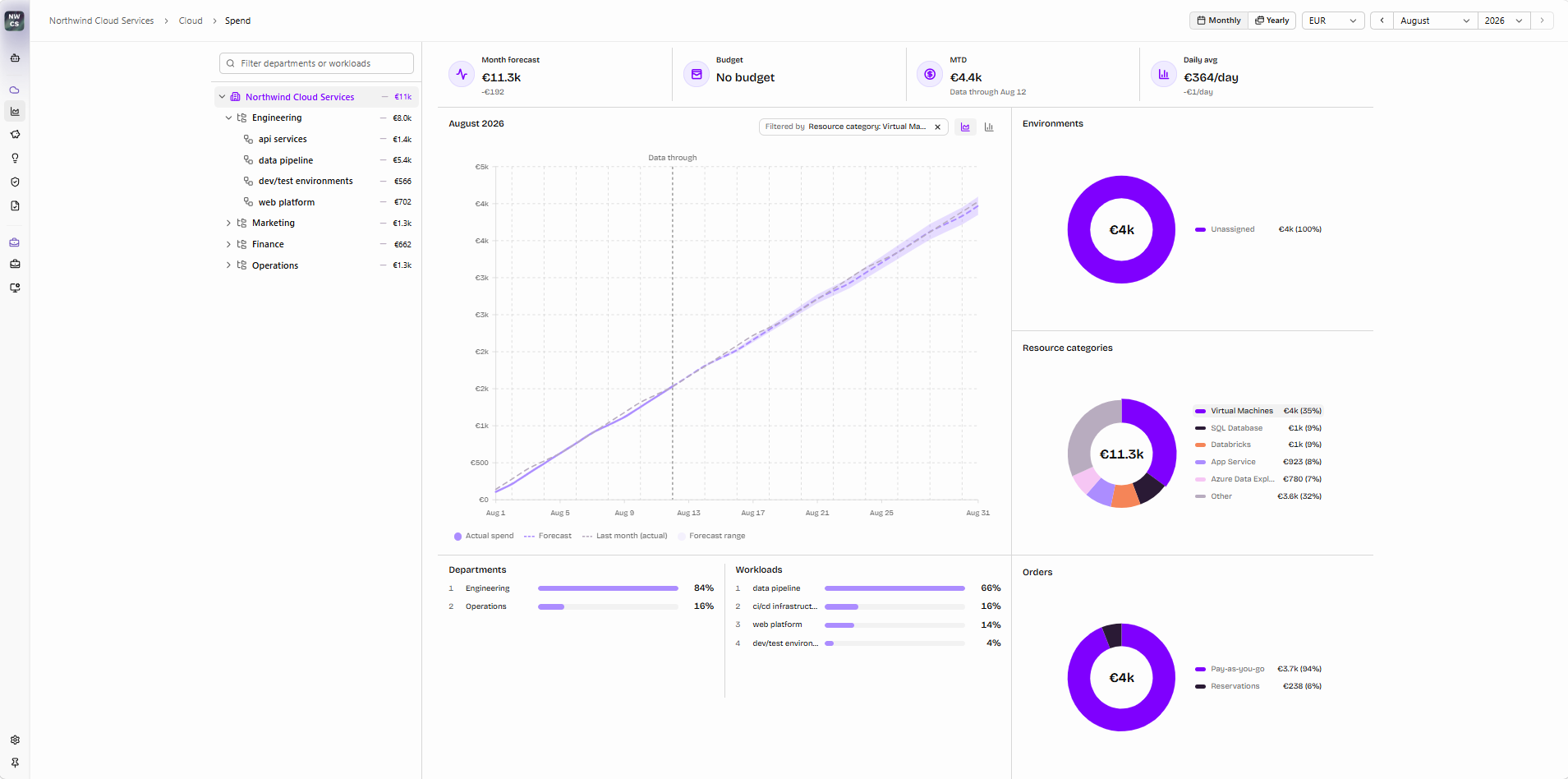
Task: Open the cloud icon in the left sidebar
Action: click(x=15, y=90)
